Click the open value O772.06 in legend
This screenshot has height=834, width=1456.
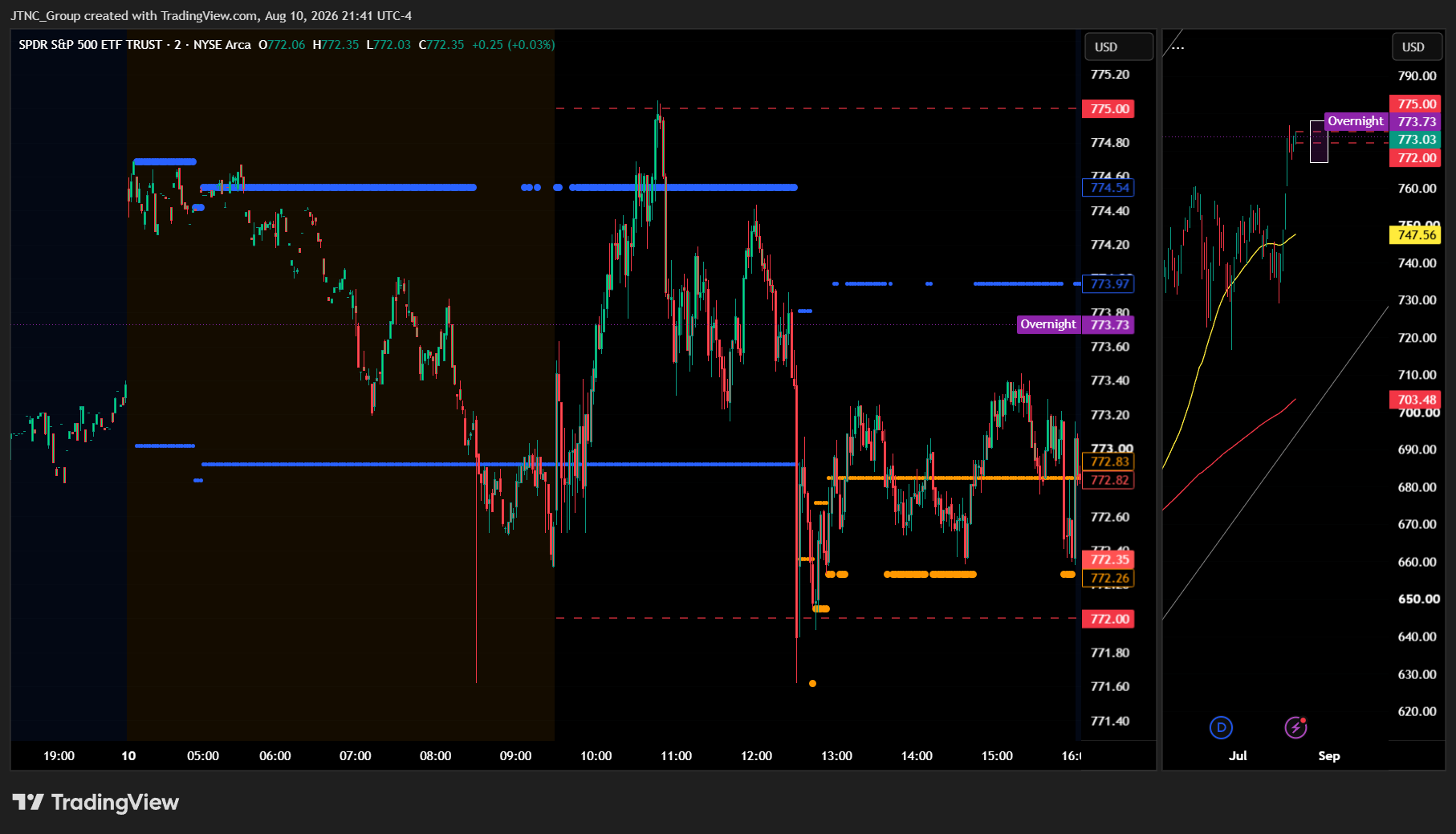pos(282,45)
